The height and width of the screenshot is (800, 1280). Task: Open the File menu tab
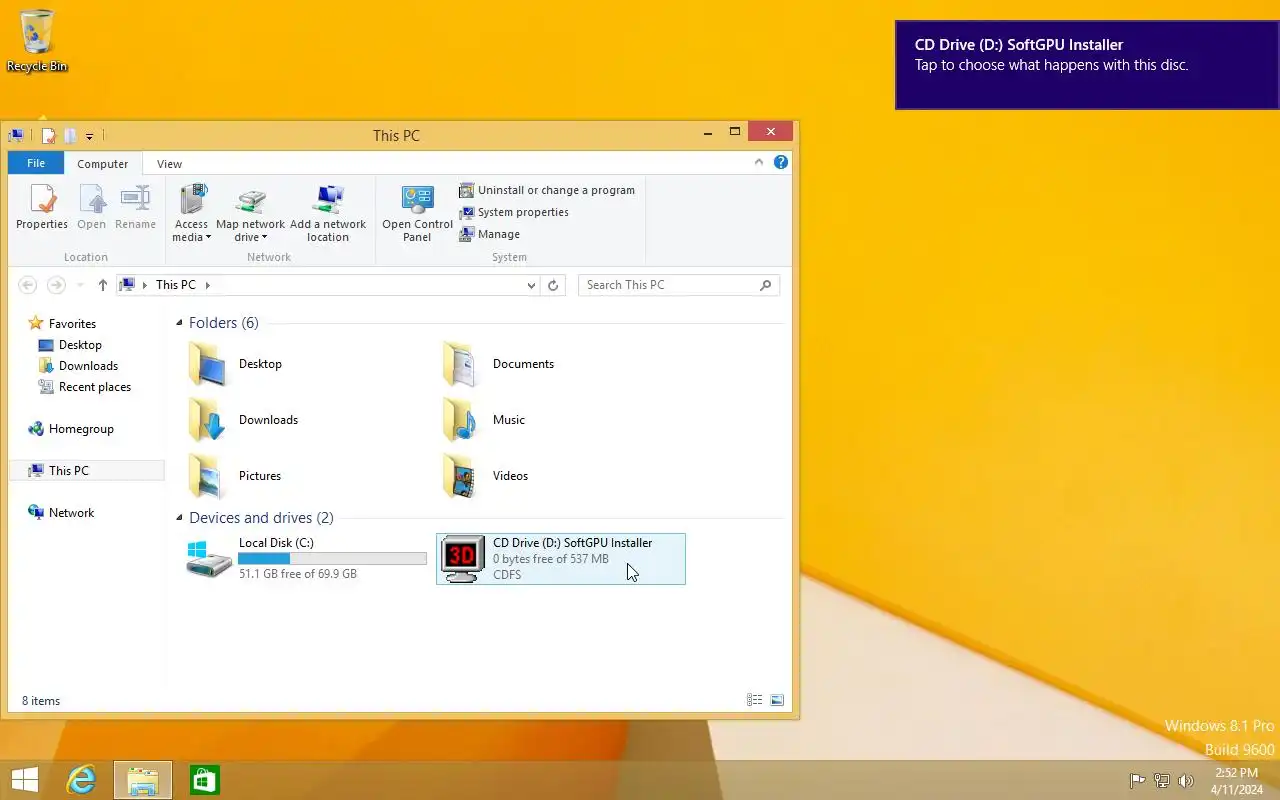coord(36,163)
